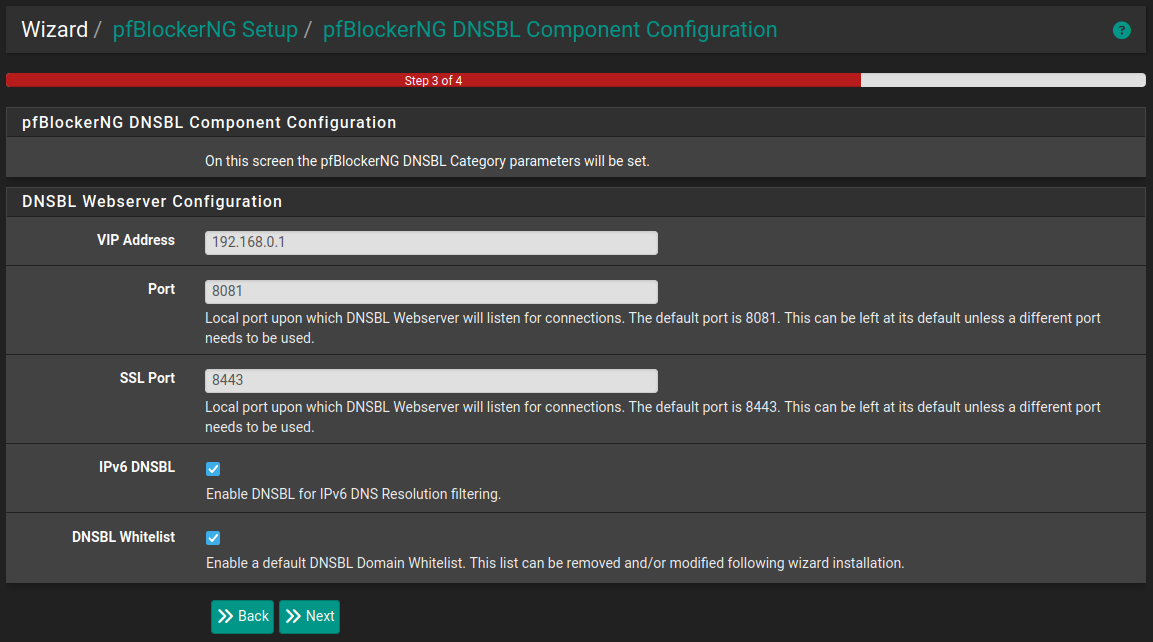Click the 'On this screen the pfBlockerNG' description
The height and width of the screenshot is (642, 1153).
click(427, 161)
